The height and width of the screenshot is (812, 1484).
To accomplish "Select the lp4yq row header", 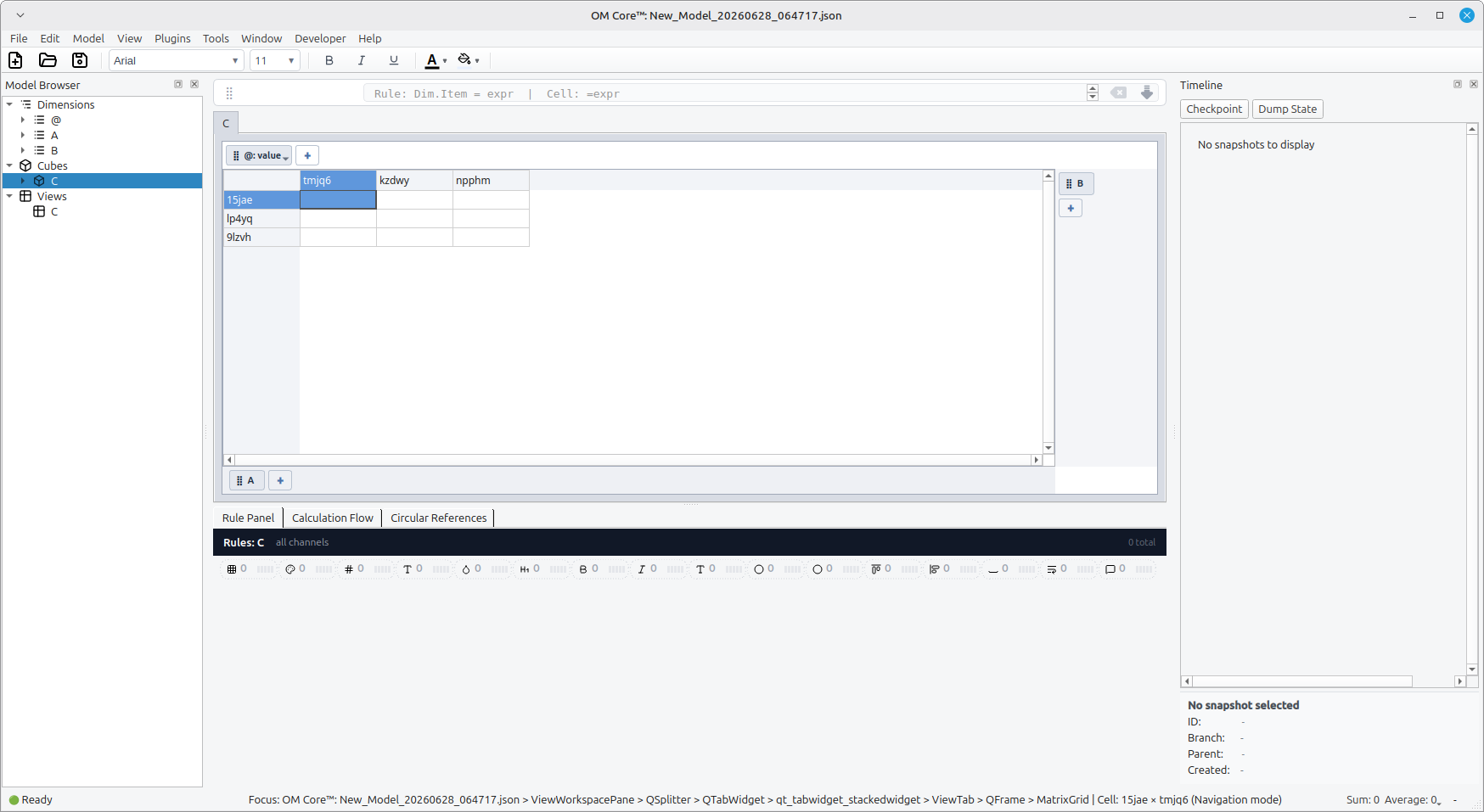I will (x=261, y=218).
